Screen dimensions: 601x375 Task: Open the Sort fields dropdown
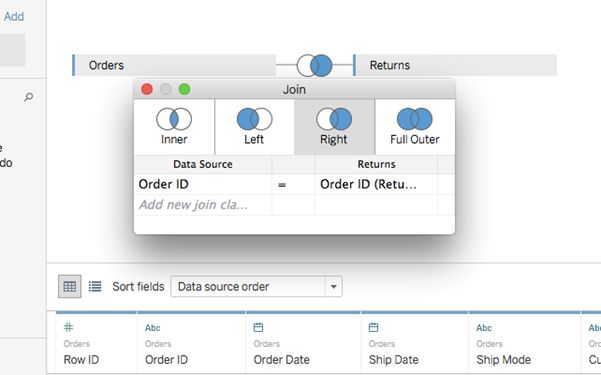pyautogui.click(x=256, y=286)
